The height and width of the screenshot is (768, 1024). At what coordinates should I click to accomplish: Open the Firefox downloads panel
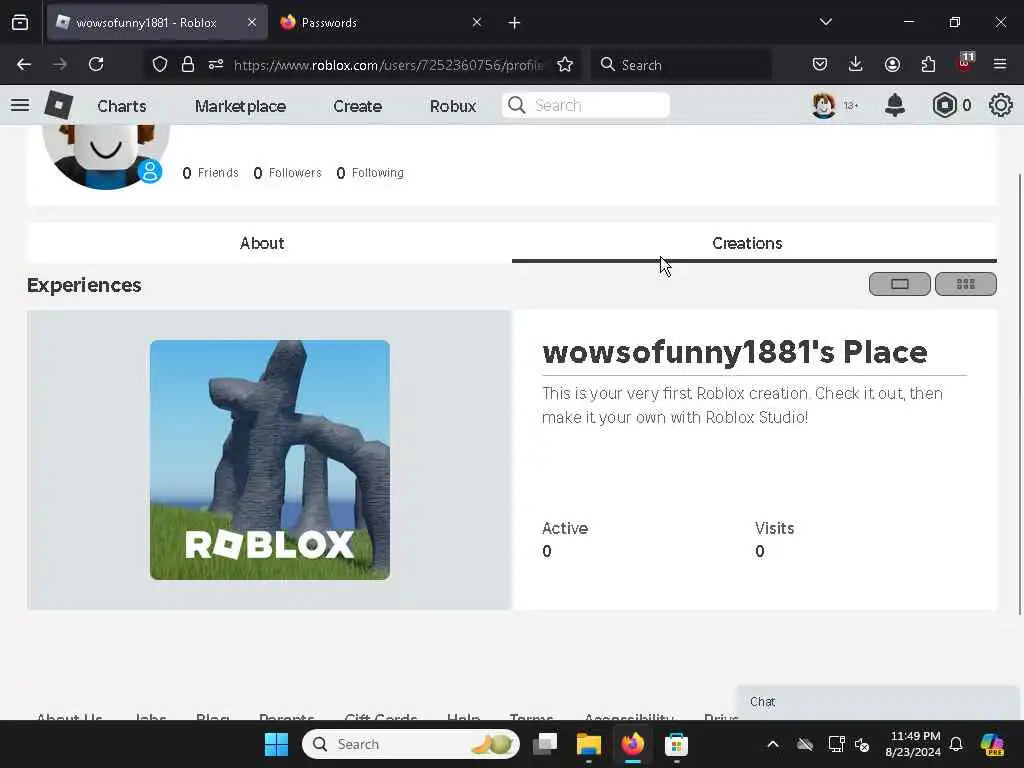pyautogui.click(x=856, y=64)
